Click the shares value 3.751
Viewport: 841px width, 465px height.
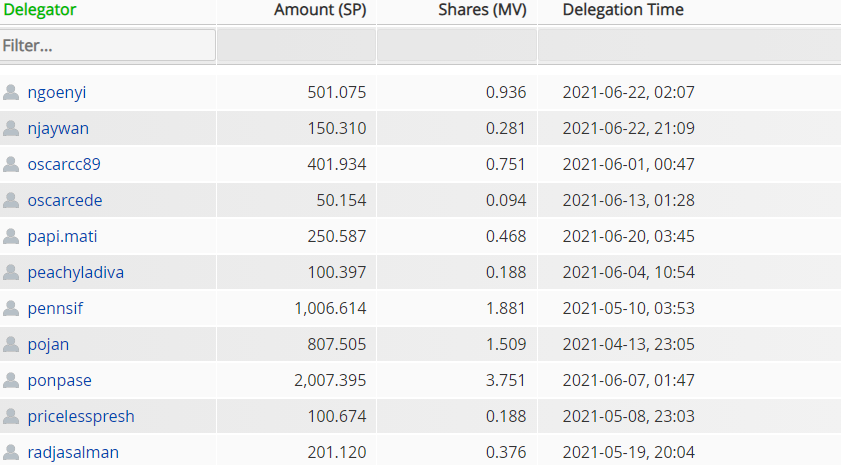pyautogui.click(x=506, y=380)
